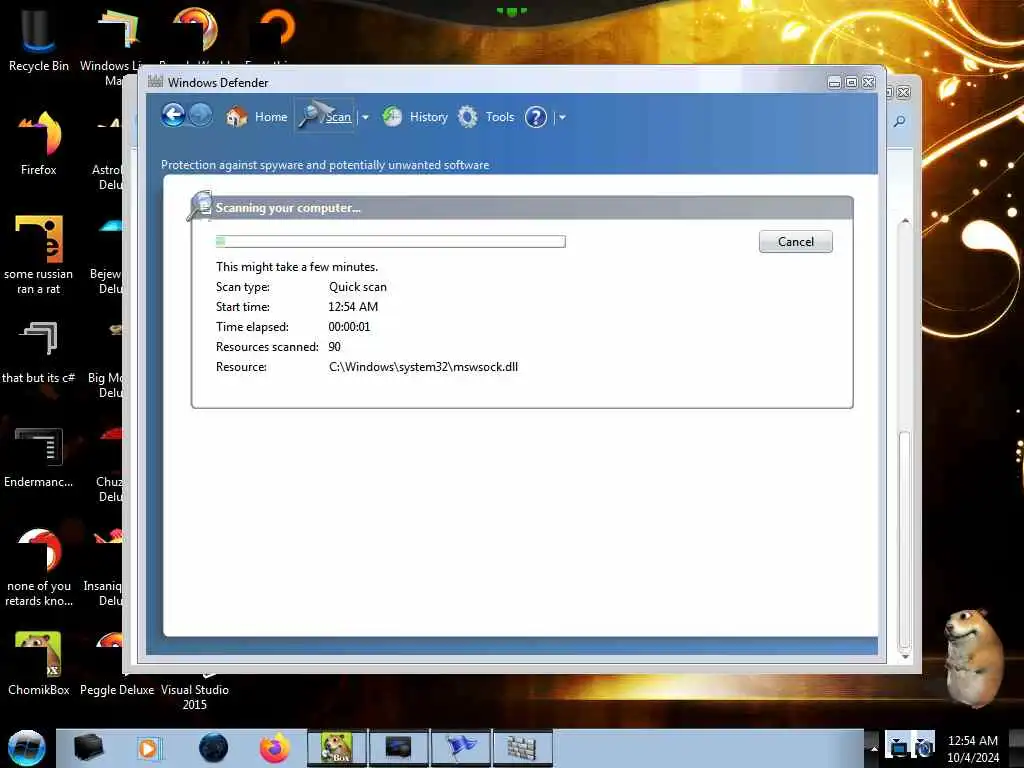The image size is (1024, 768).
Task: Open the Windows Start orb
Action: point(27,748)
